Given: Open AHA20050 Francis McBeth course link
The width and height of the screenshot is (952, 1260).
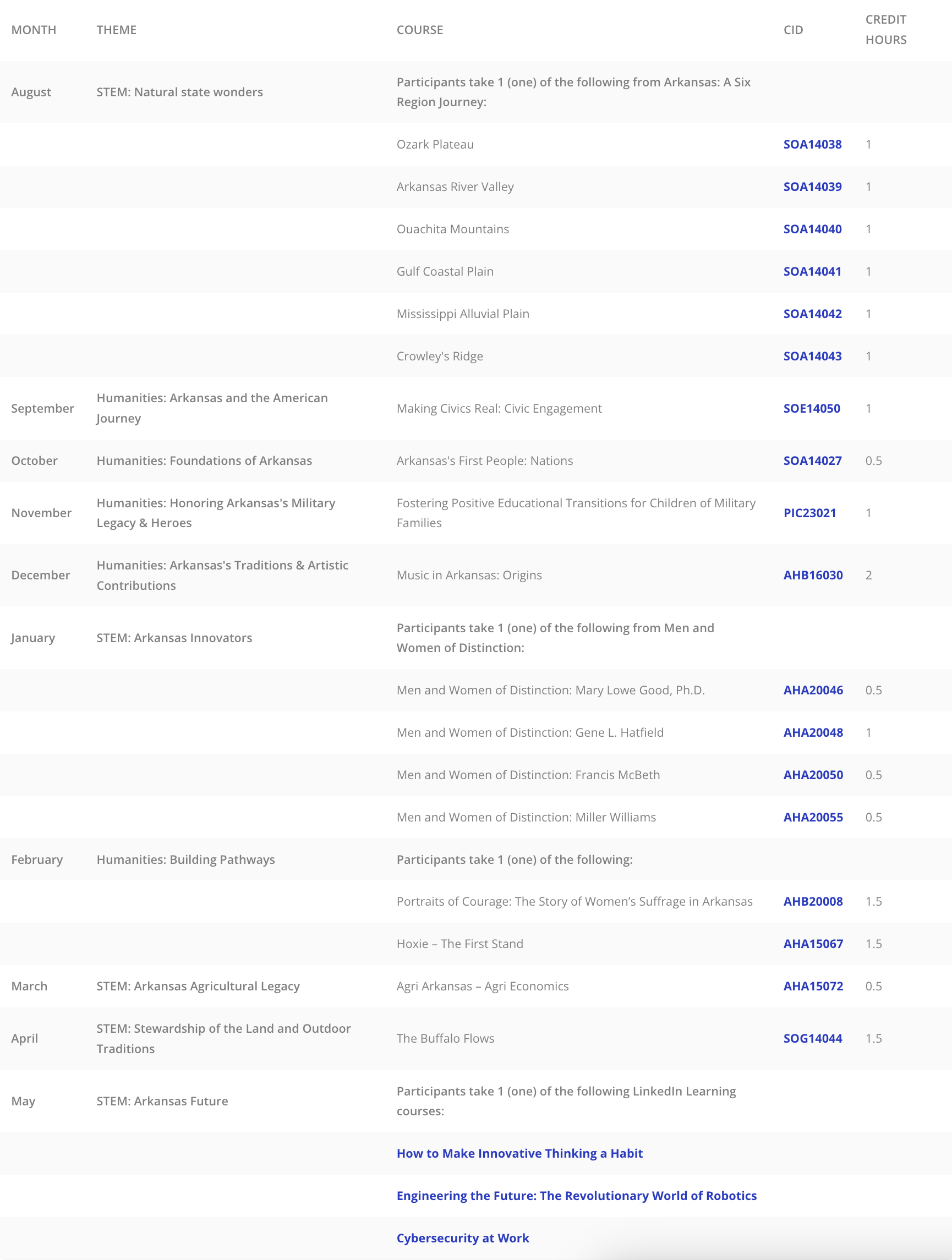Looking at the screenshot, I should tap(812, 775).
